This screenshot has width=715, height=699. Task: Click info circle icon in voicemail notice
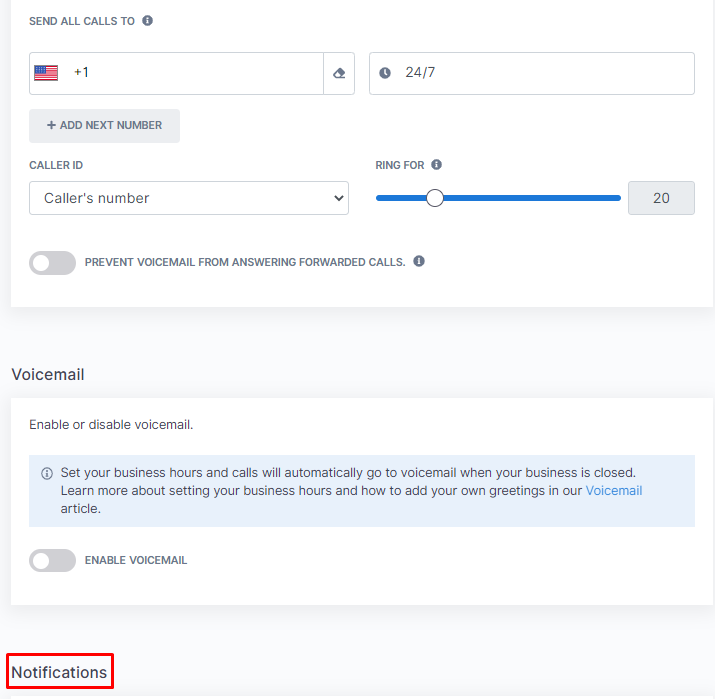point(47,473)
